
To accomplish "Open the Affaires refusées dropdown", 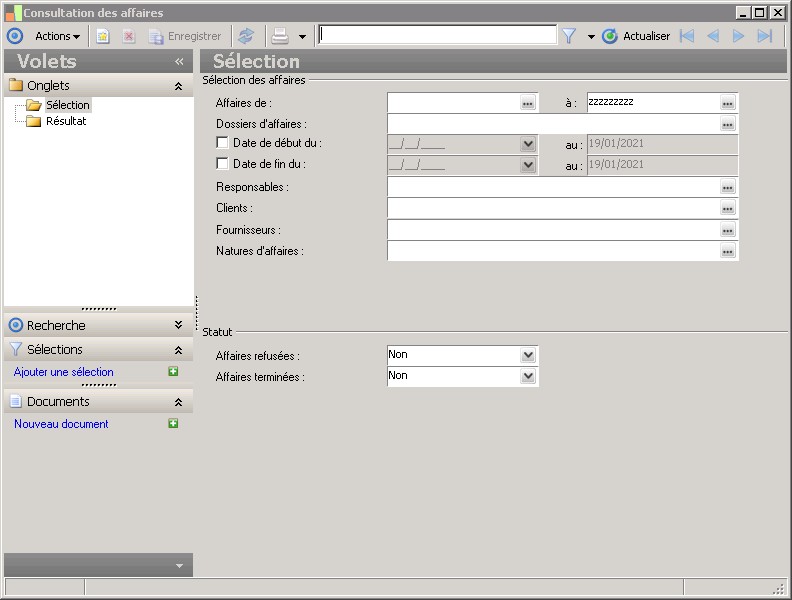I will [528, 355].
